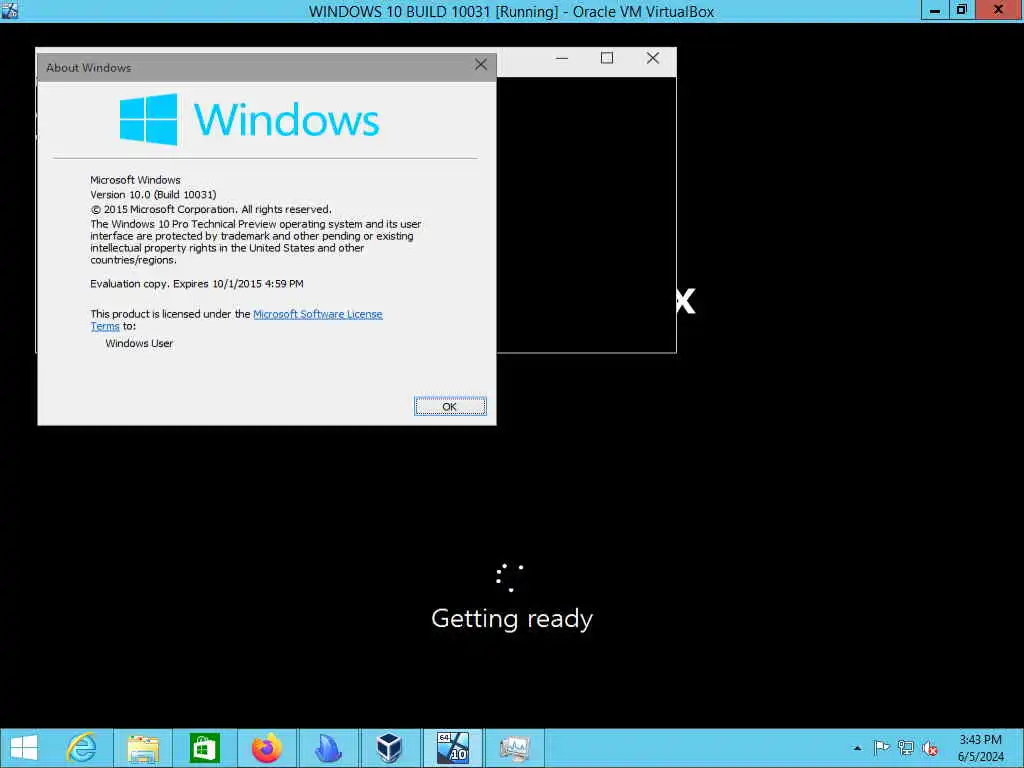This screenshot has width=1024, height=768.
Task: Click OK in the About Windows dialog
Action: click(x=450, y=406)
